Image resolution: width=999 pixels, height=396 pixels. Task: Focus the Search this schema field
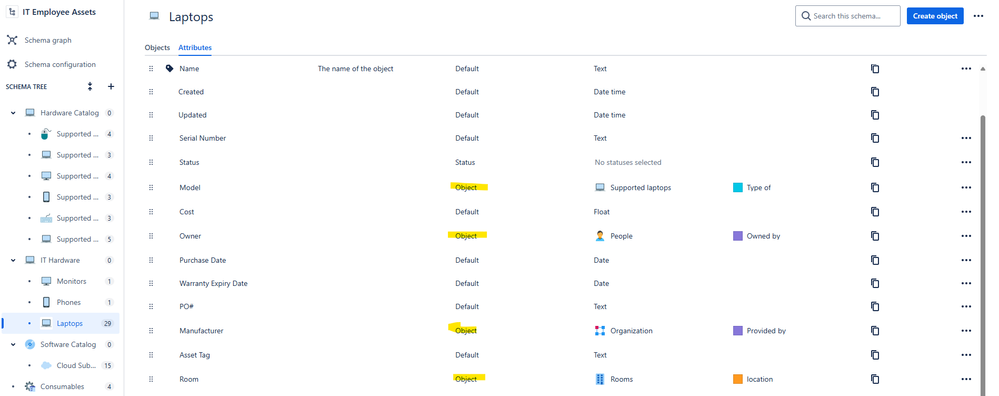coord(847,16)
